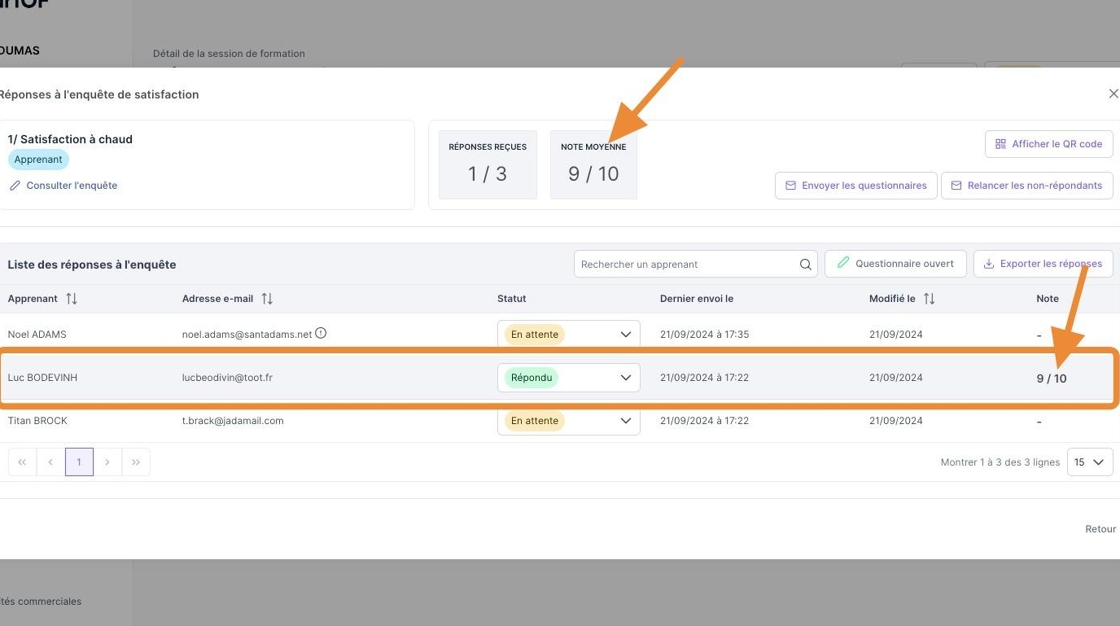
Task: Click the t.brack@jadamail.com email cell
Action: [233, 421]
